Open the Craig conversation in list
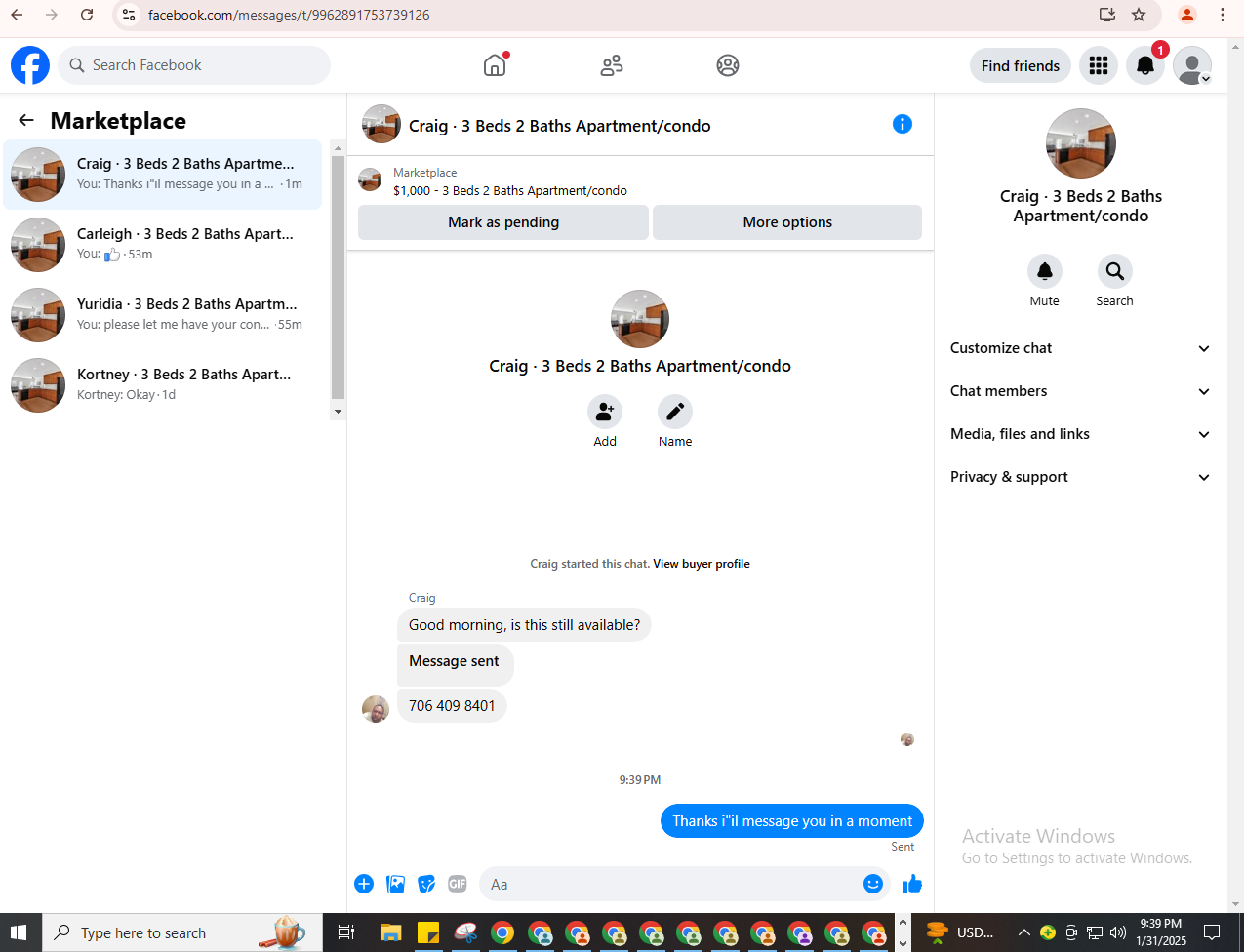 pyautogui.click(x=163, y=175)
